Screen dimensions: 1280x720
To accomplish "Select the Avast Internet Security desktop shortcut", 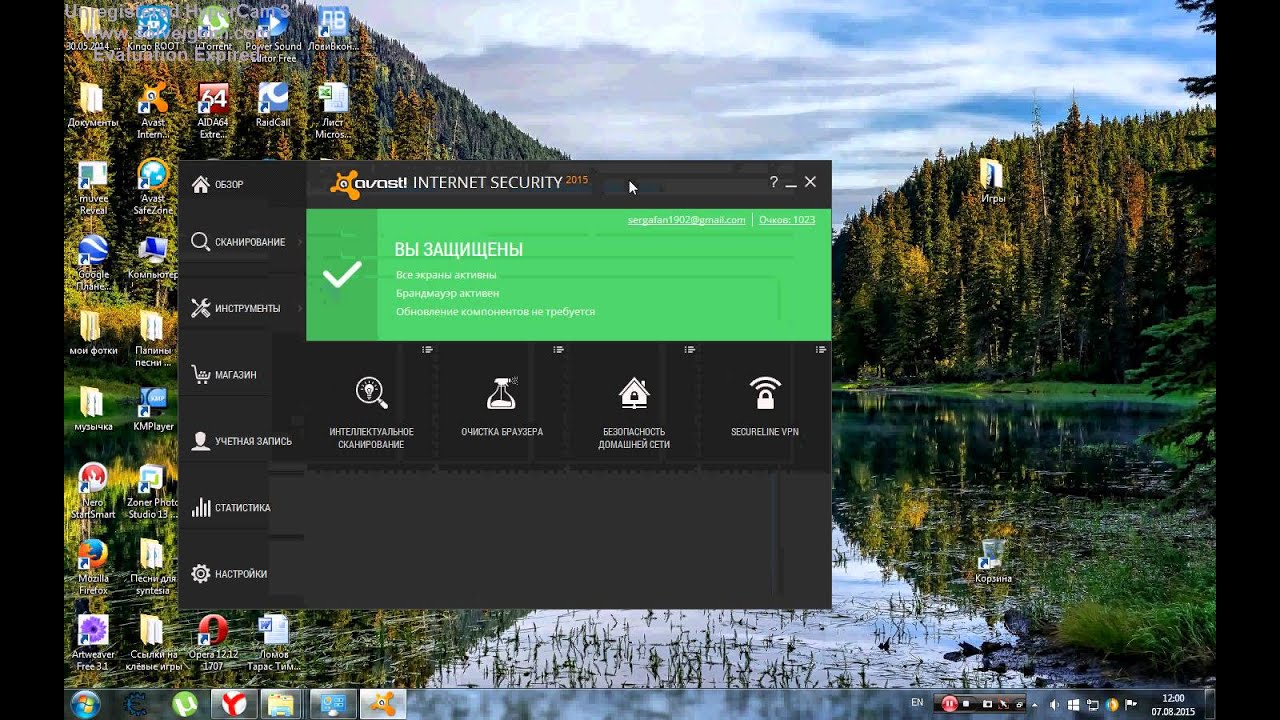I will [x=153, y=111].
